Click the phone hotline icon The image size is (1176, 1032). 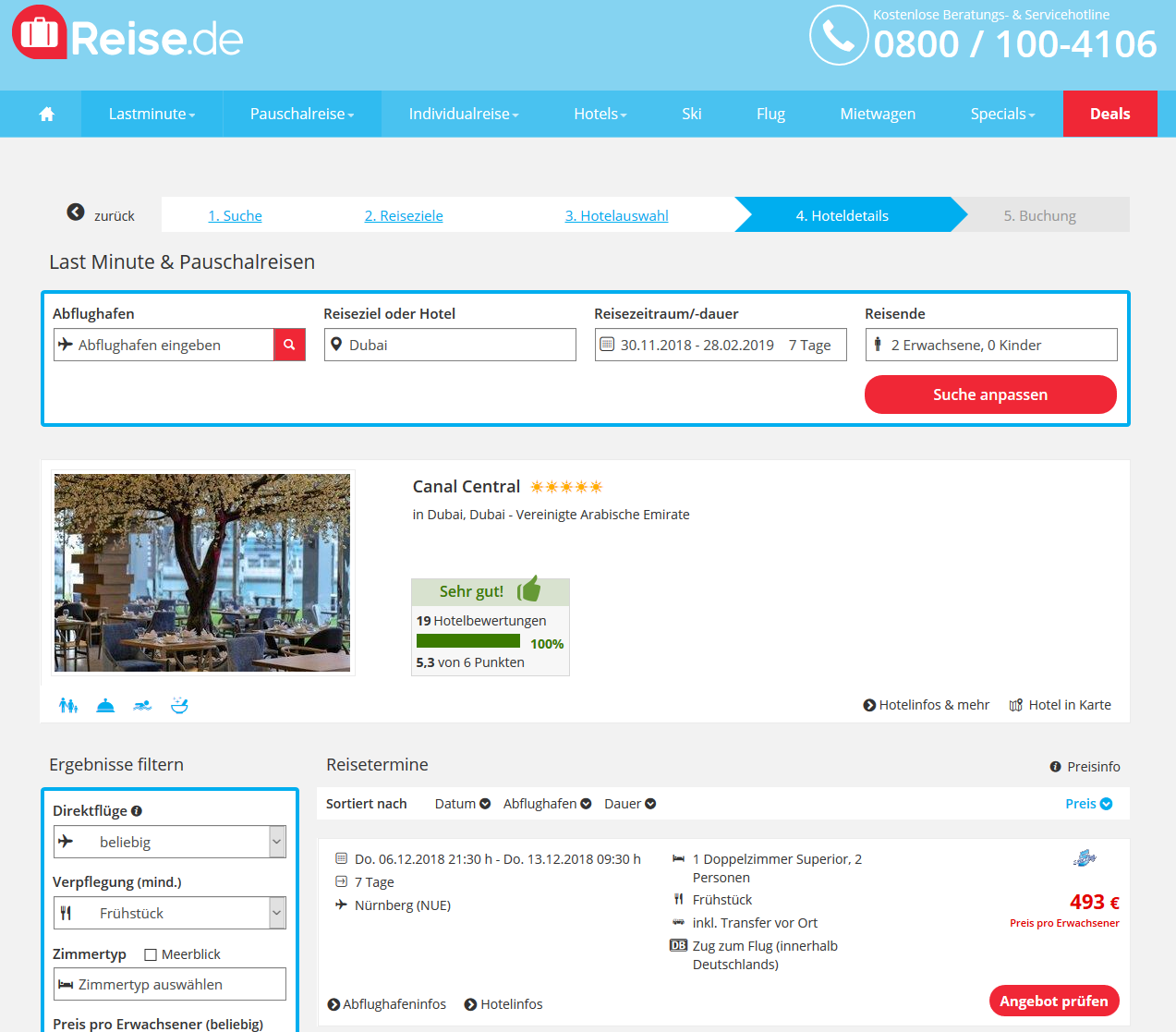click(839, 35)
